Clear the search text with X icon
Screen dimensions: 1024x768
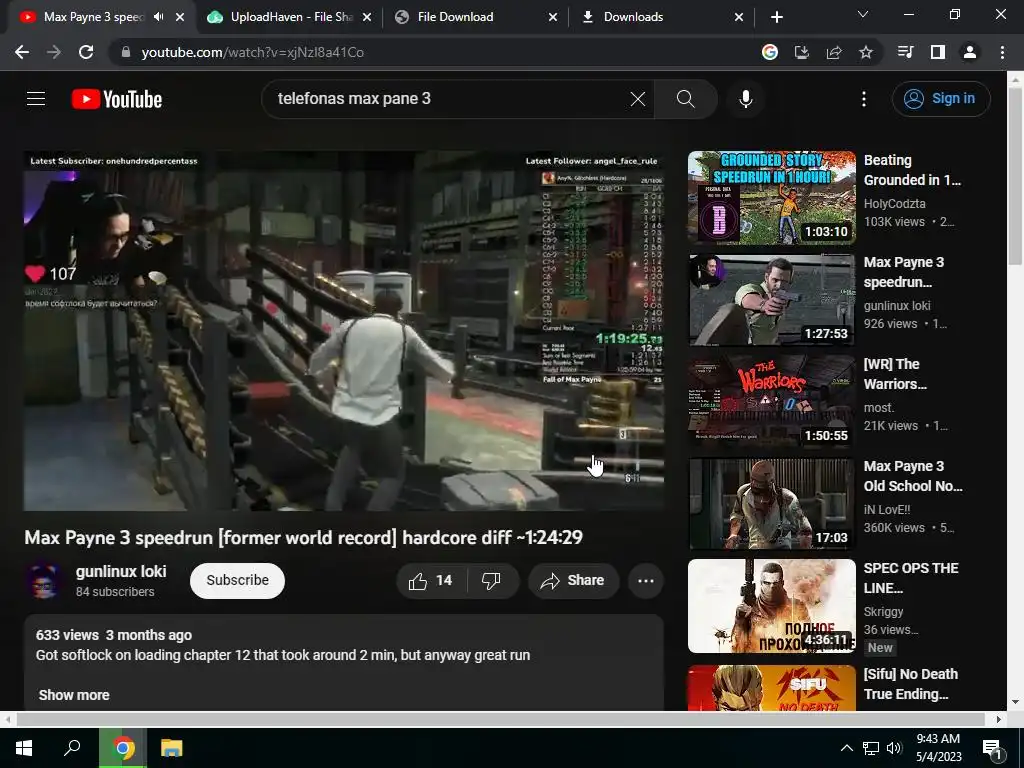click(638, 99)
